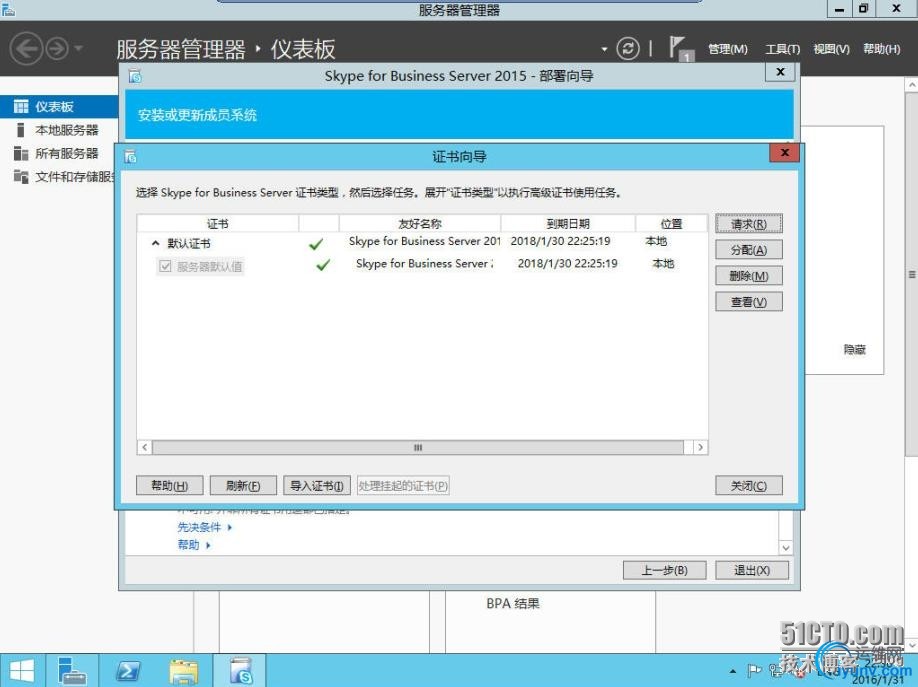Click the Server Manager forward arrow

(x=57, y=49)
